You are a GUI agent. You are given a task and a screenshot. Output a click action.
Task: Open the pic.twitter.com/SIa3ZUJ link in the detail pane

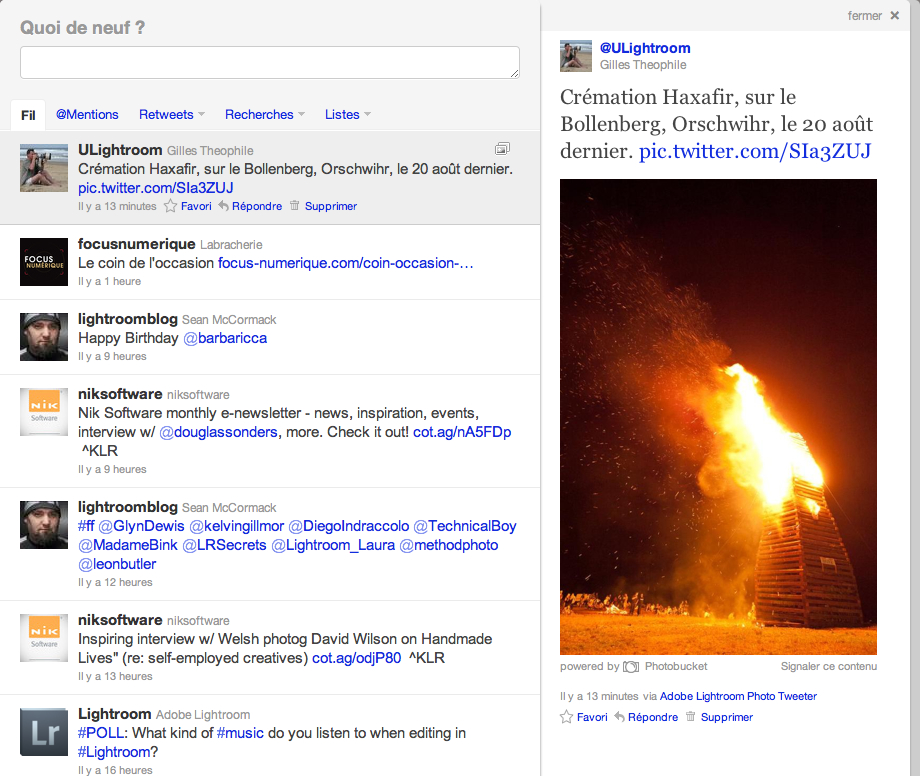[755, 151]
